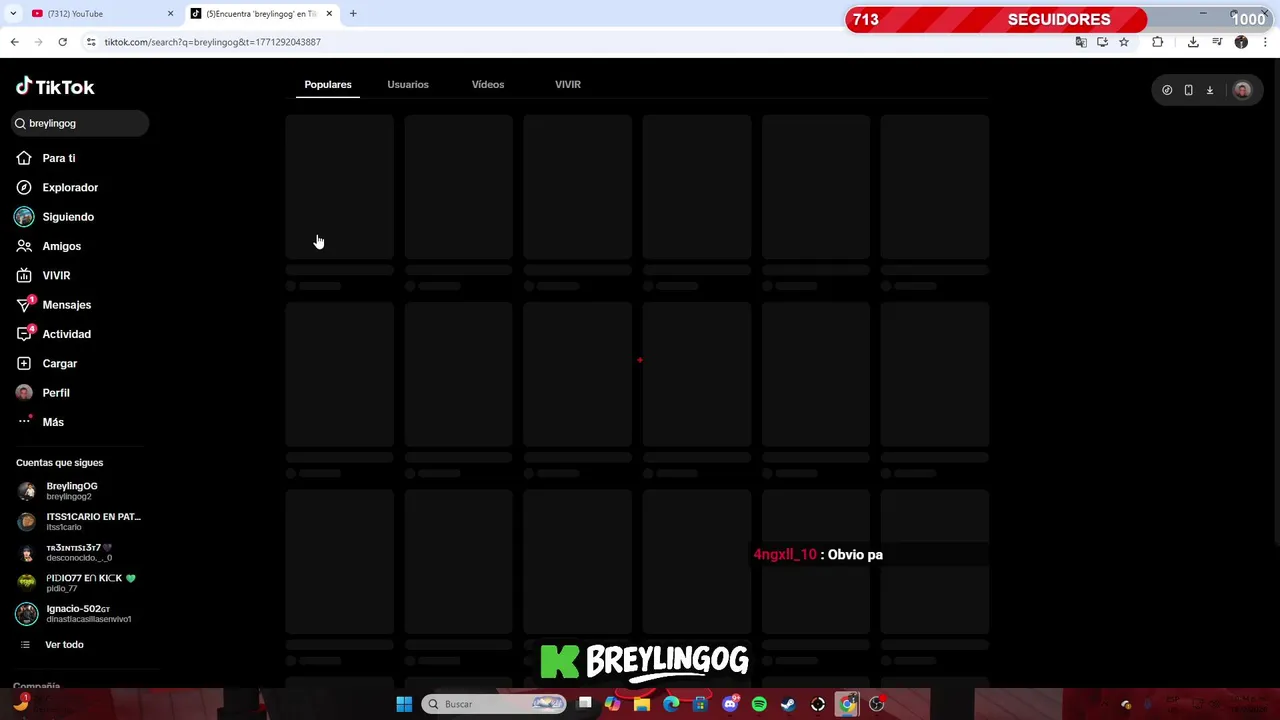Click the TikTok logo
The height and width of the screenshot is (720, 1280).
[55, 87]
